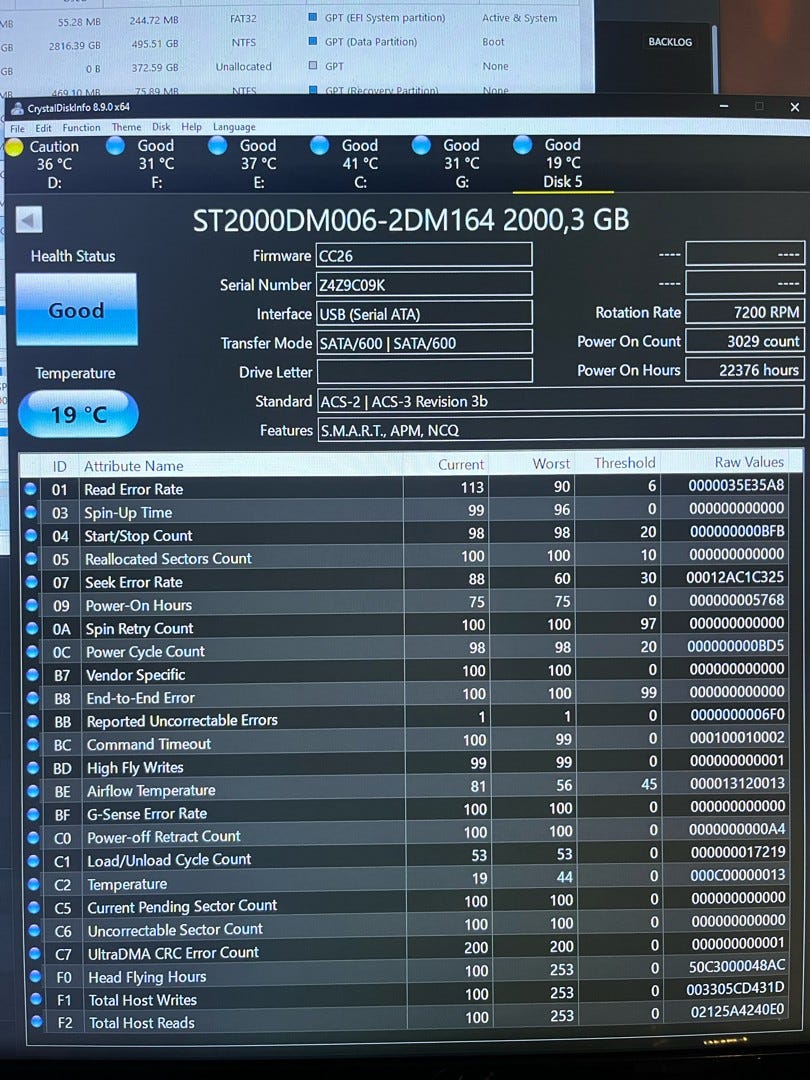810x1080 pixels.
Task: Click the status icon for Seek Error Rate
Action: point(31,582)
